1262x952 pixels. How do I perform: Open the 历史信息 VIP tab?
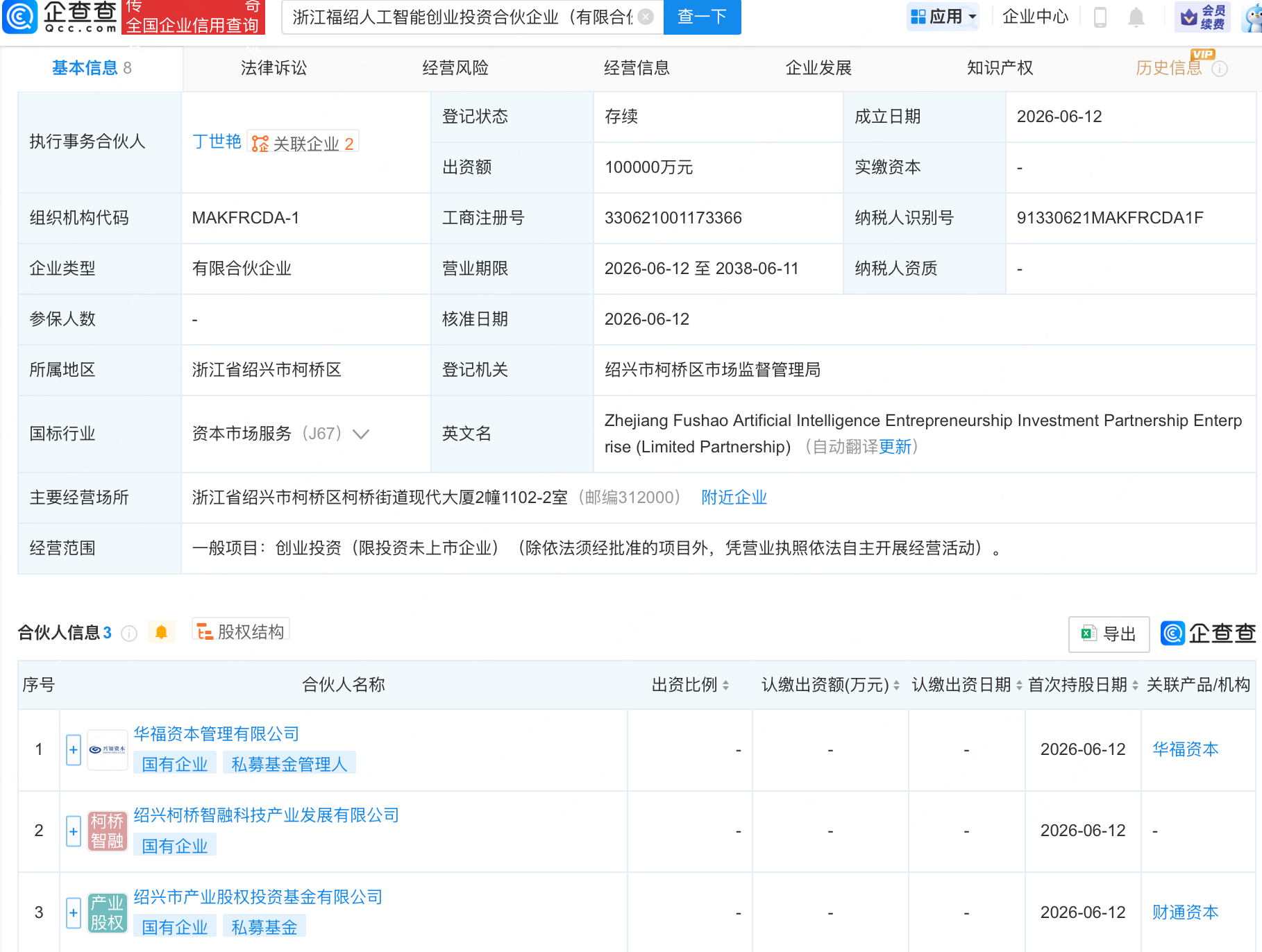pos(1169,68)
